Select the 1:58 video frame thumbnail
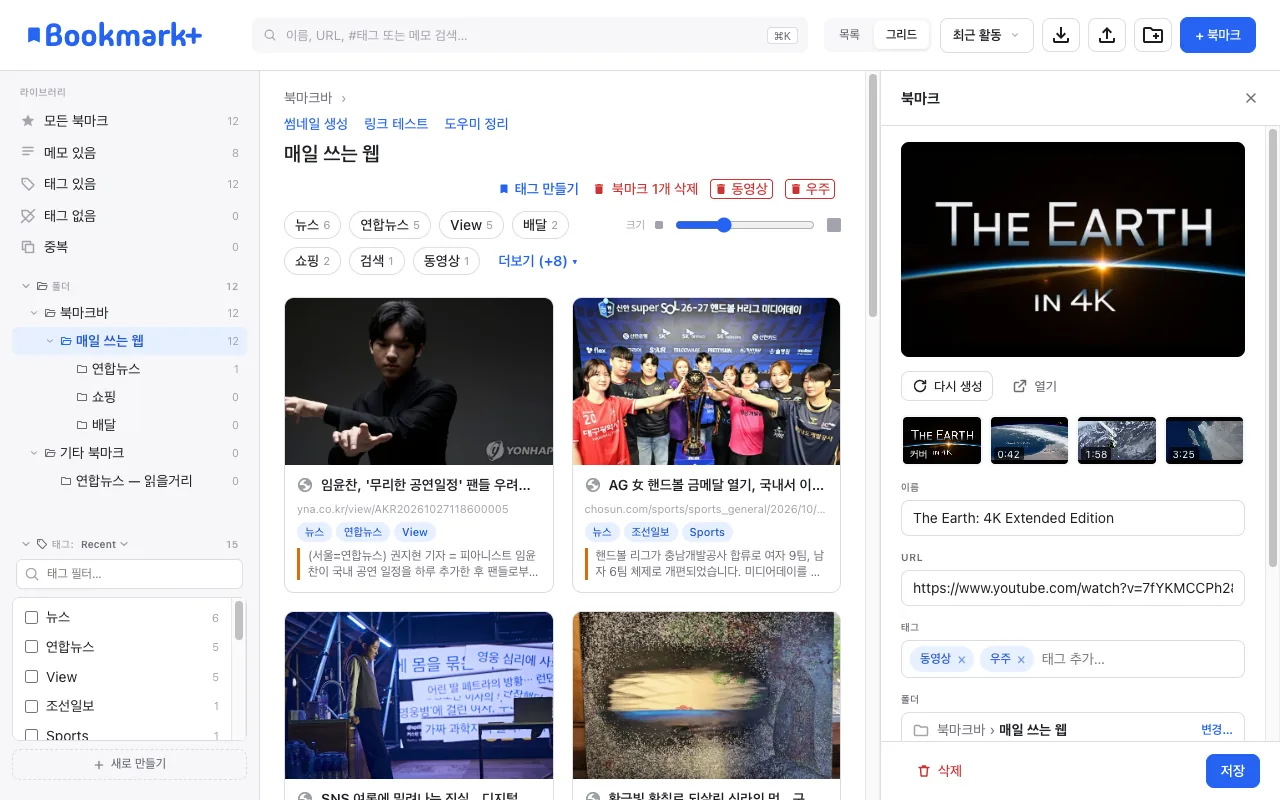Screen dimensions: 1280x800 click(1117, 440)
